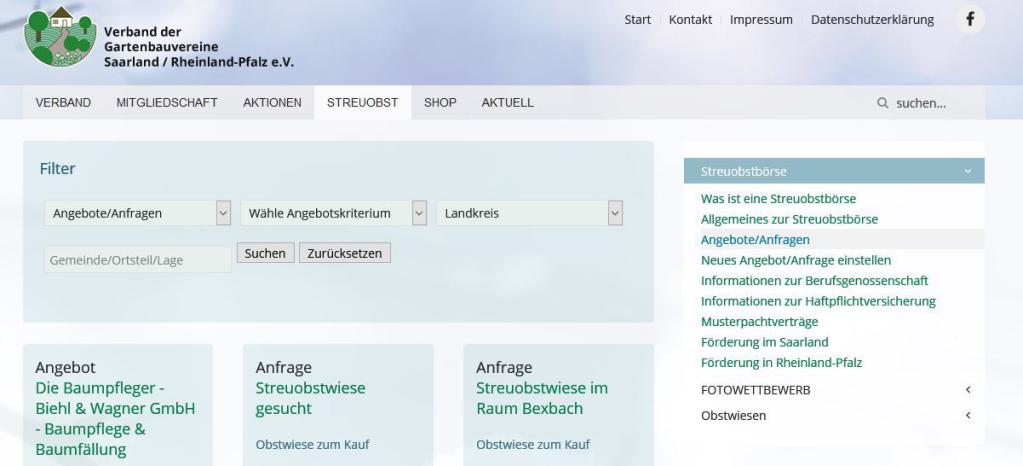This screenshot has width=1023, height=466.
Task: Click the search magnifier icon
Action: (x=882, y=103)
